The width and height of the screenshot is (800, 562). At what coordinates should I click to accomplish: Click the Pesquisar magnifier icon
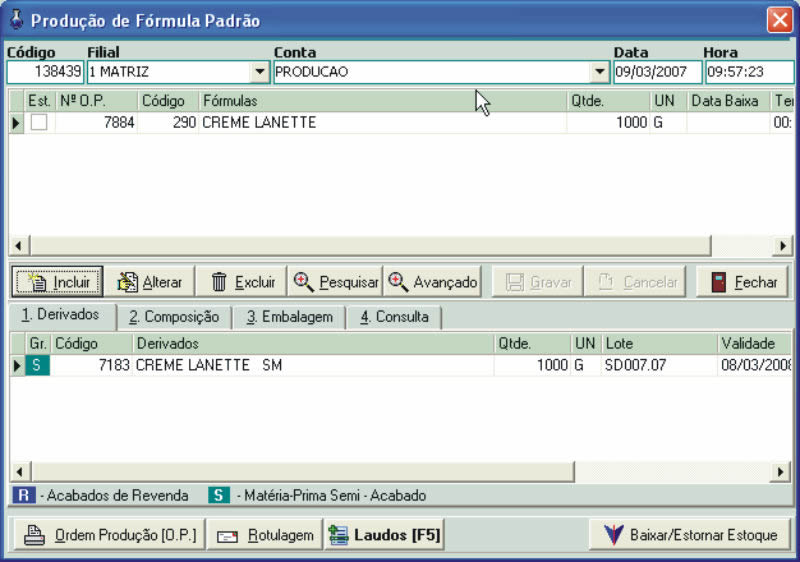304,282
